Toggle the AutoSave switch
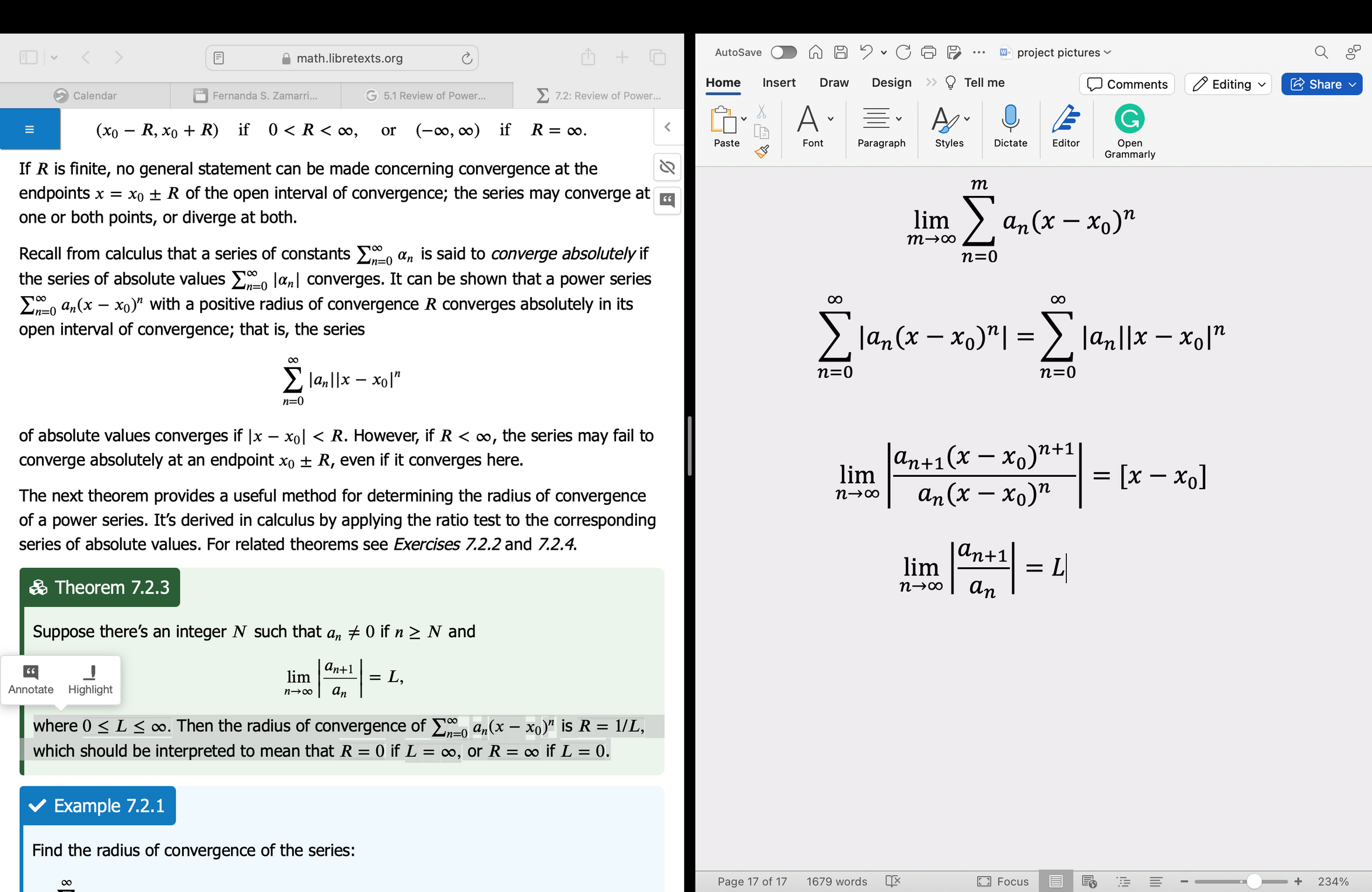The image size is (1372, 892). [x=783, y=52]
